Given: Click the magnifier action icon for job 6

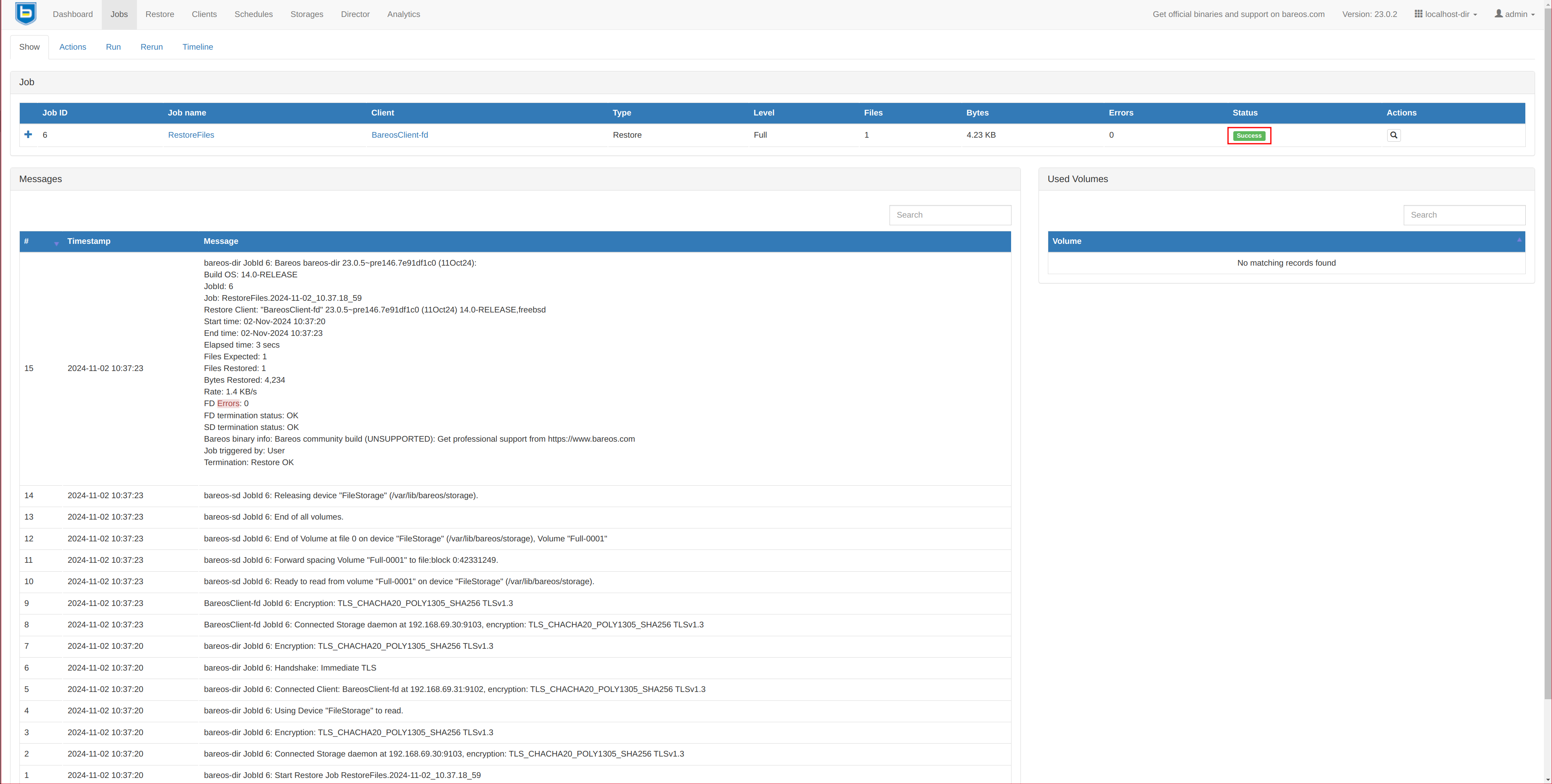Looking at the screenshot, I should click(x=1393, y=135).
